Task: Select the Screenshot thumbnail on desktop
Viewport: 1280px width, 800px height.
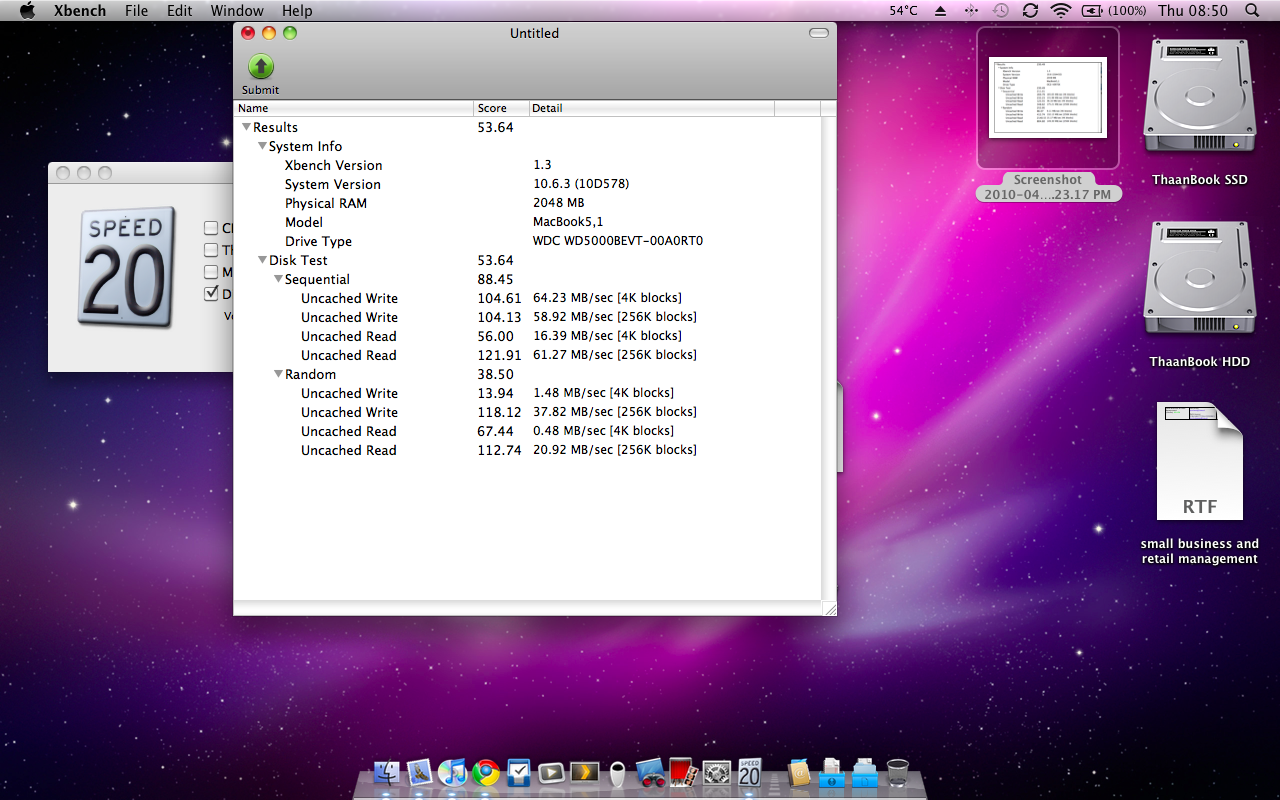Action: click(1048, 97)
